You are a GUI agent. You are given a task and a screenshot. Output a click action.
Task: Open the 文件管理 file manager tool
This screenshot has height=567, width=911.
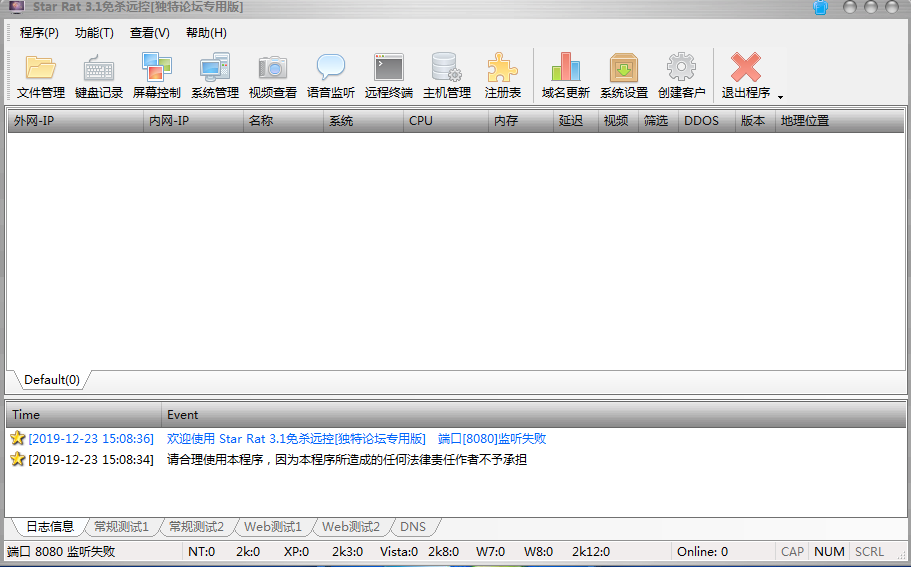coord(41,76)
